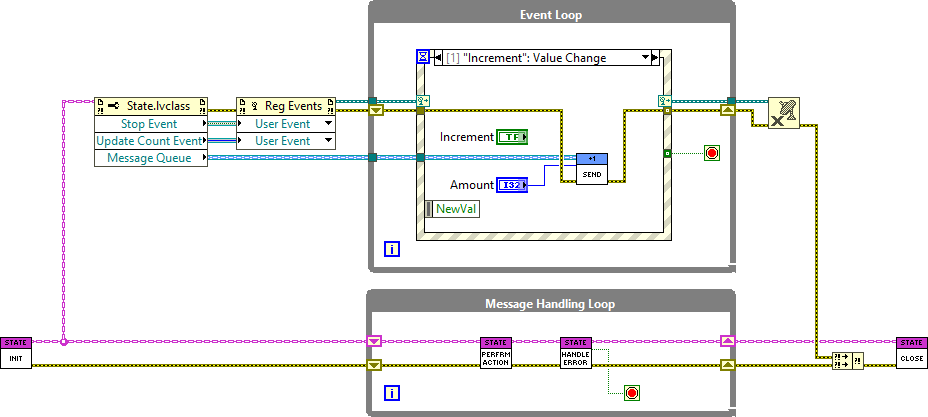This screenshot has width=928, height=417.
Task: Select the STATE PERFRM ACTION subVI
Action: (496, 354)
